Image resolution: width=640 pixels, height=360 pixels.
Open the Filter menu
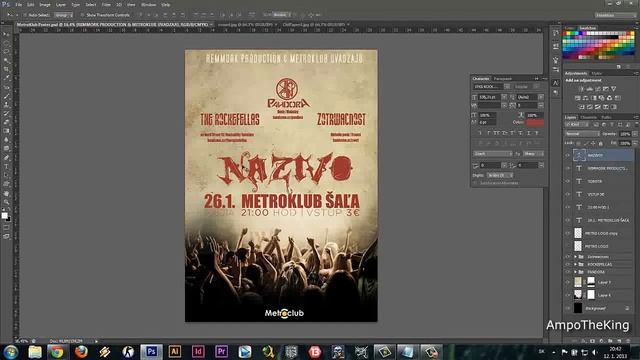tap(106, 4)
